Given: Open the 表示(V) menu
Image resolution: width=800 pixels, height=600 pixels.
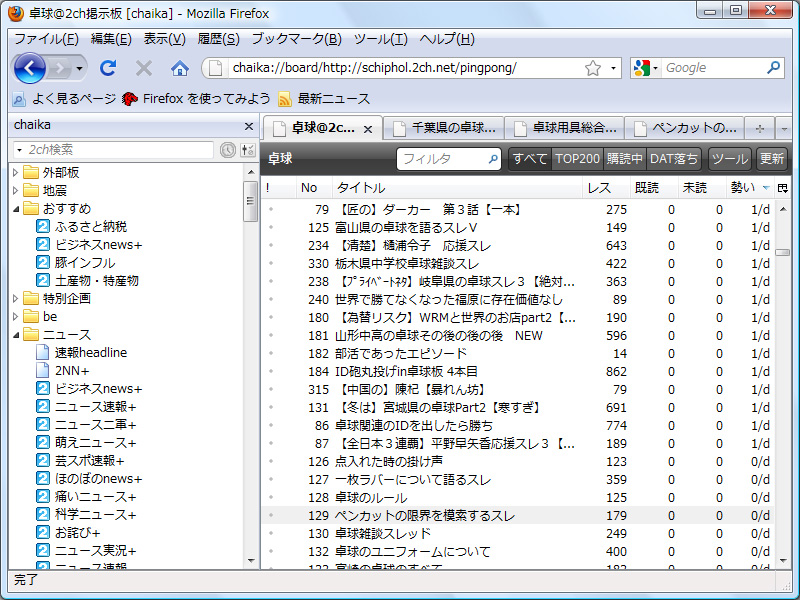Looking at the screenshot, I should 164,39.
